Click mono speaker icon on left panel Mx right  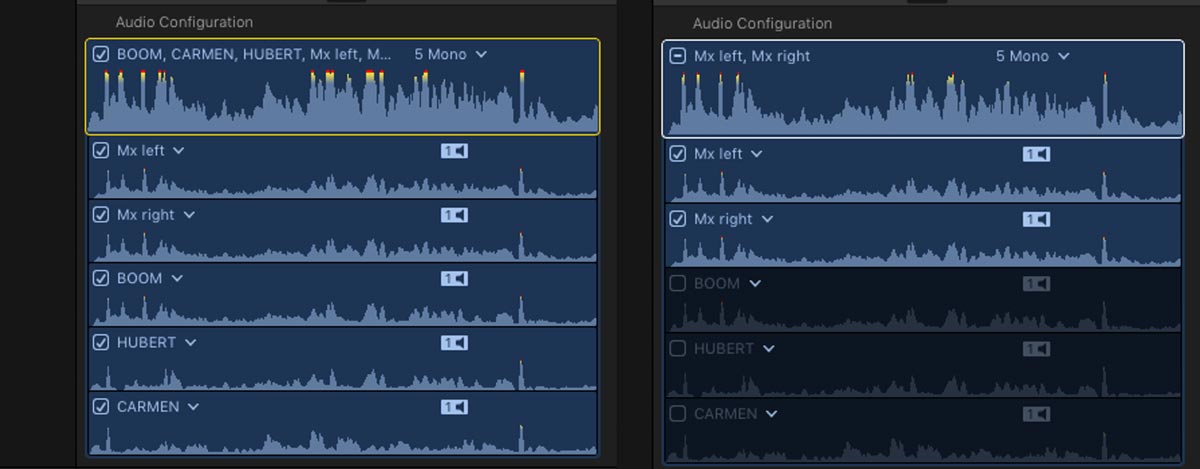click(454, 215)
